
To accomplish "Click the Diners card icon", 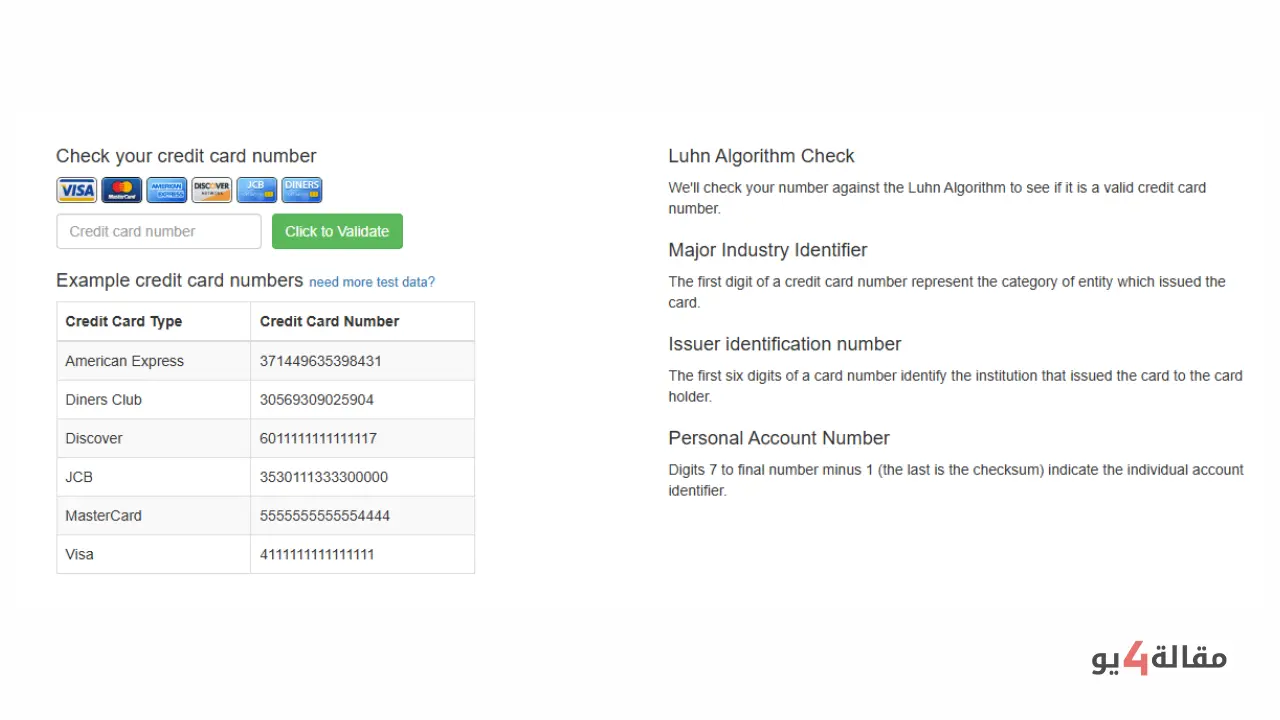I will coord(302,190).
